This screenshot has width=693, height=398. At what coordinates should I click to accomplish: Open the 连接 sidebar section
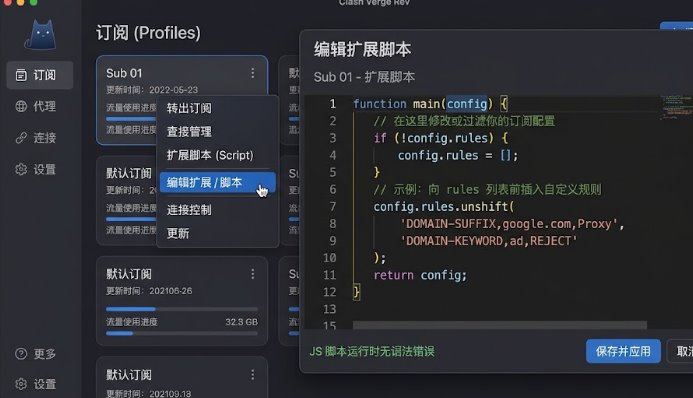[x=40, y=138]
